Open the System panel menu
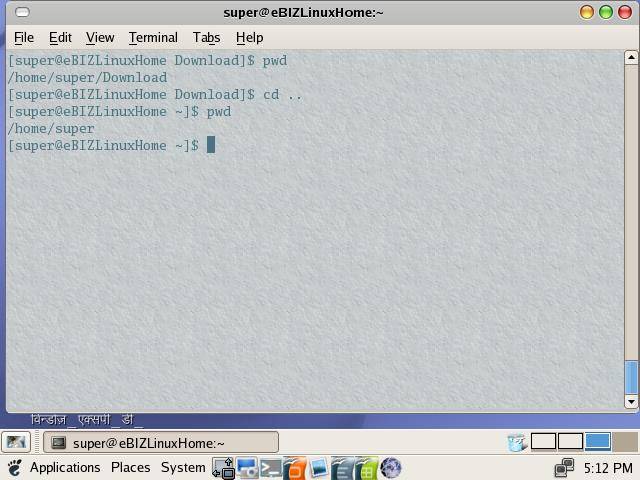Image resolution: width=640 pixels, height=480 pixels. click(183, 468)
